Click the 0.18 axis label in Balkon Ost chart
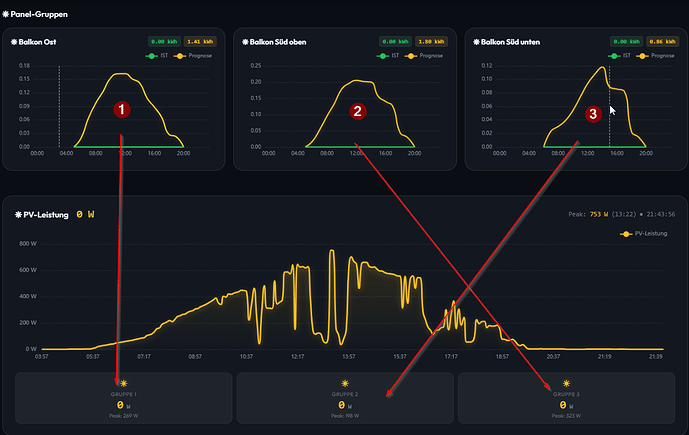Image resolution: width=689 pixels, height=435 pixels. (24, 66)
